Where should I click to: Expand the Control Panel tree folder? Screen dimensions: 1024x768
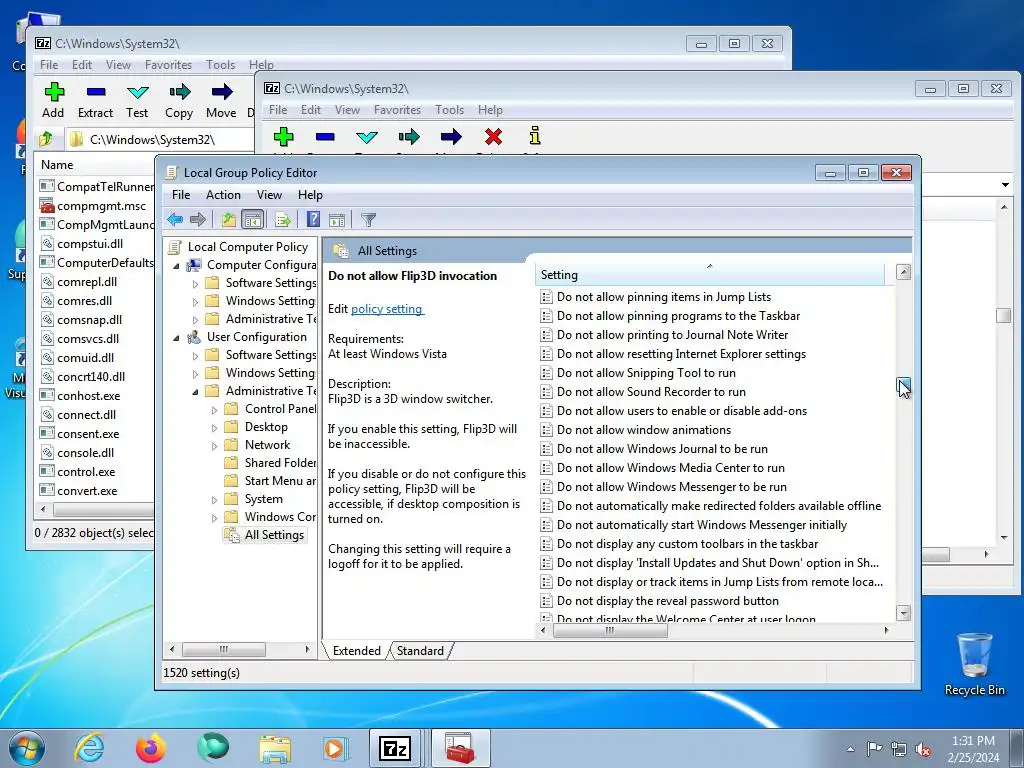(x=214, y=410)
